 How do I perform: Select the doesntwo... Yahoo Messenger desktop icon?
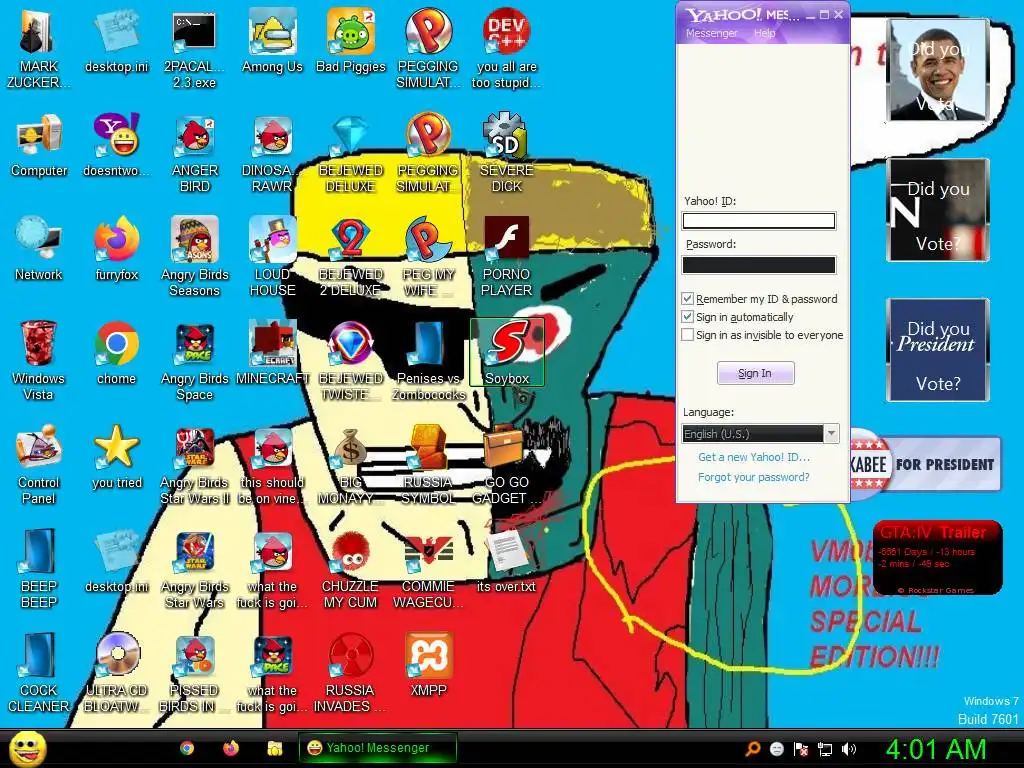(x=116, y=146)
